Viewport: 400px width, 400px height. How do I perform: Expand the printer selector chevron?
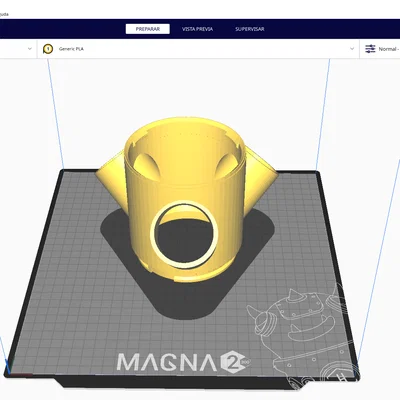pyautogui.click(x=30, y=49)
